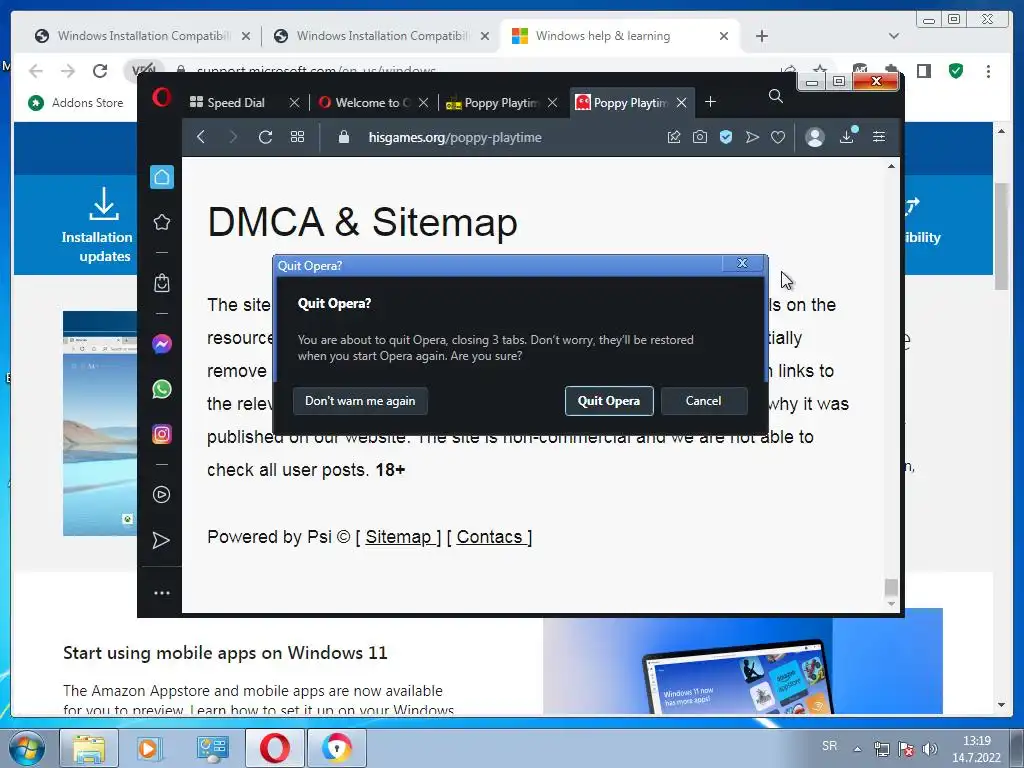This screenshot has height=768, width=1024.
Task: Open Chrome three-dot menu
Action: pos(989,71)
